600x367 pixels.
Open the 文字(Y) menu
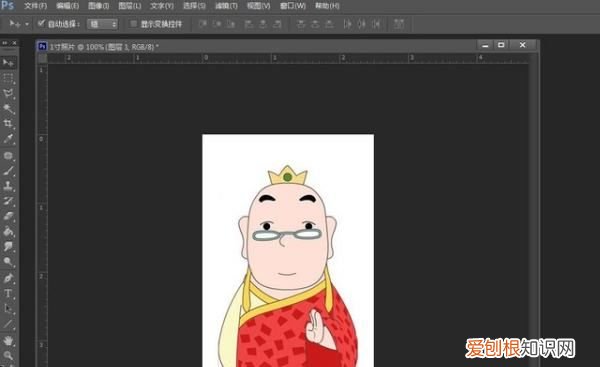[x=161, y=6]
